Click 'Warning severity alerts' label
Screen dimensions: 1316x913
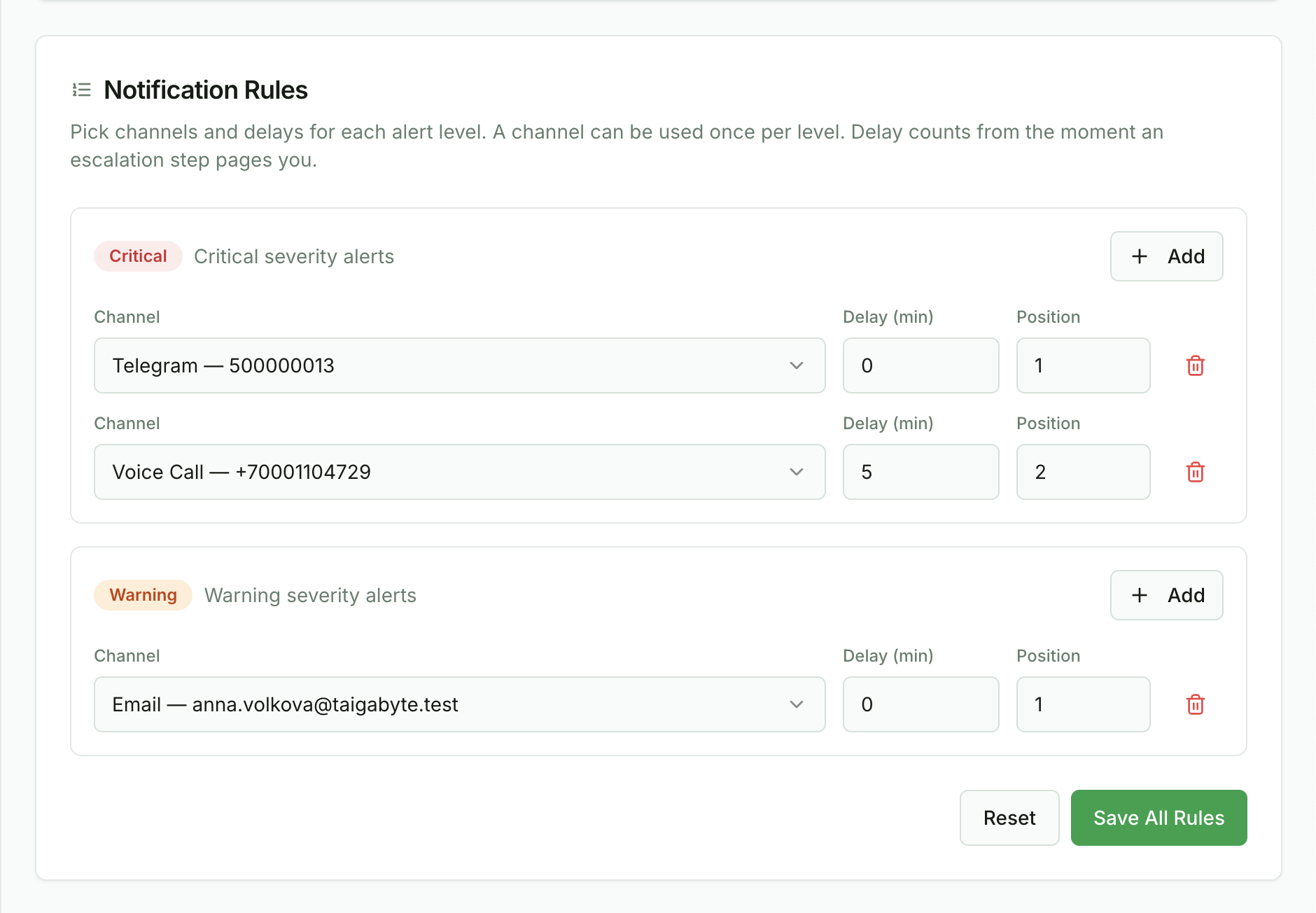coord(310,595)
